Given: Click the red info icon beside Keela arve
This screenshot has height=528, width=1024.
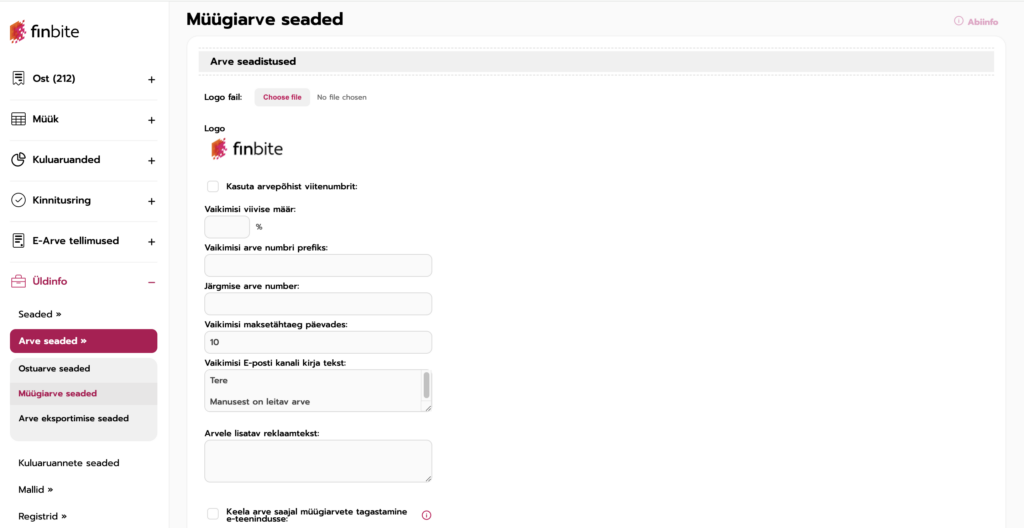Looking at the screenshot, I should tap(426, 515).
